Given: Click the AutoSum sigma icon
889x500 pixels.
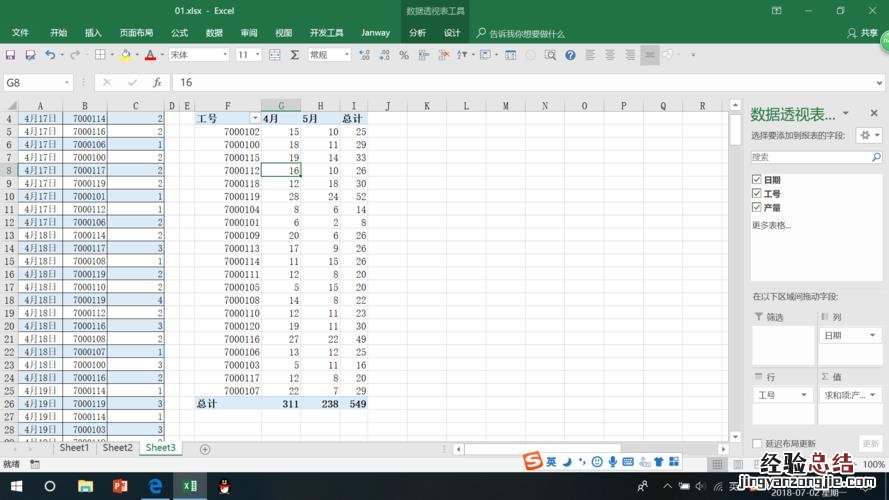Looking at the screenshot, I should (x=295, y=55).
